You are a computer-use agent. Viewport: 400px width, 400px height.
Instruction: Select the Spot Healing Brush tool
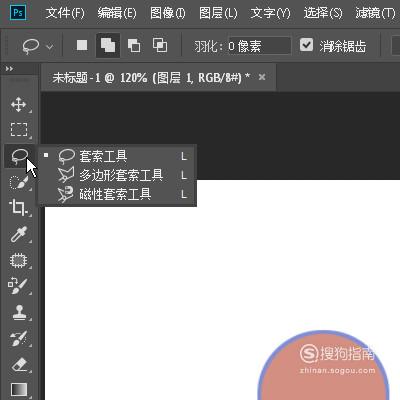pyautogui.click(x=18, y=260)
